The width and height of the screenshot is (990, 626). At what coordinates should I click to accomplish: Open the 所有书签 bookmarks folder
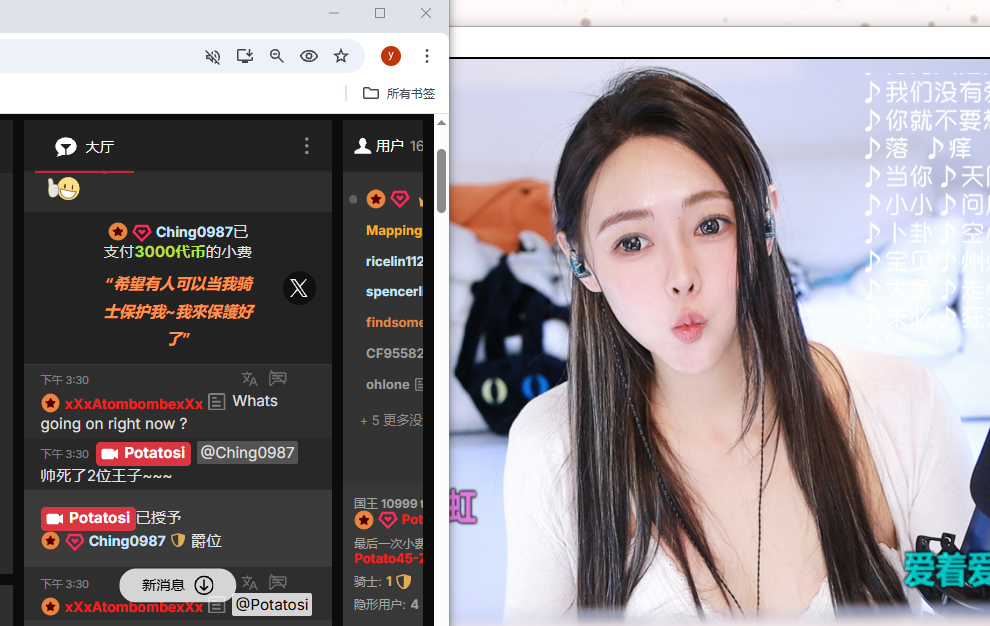pyautogui.click(x=400, y=93)
